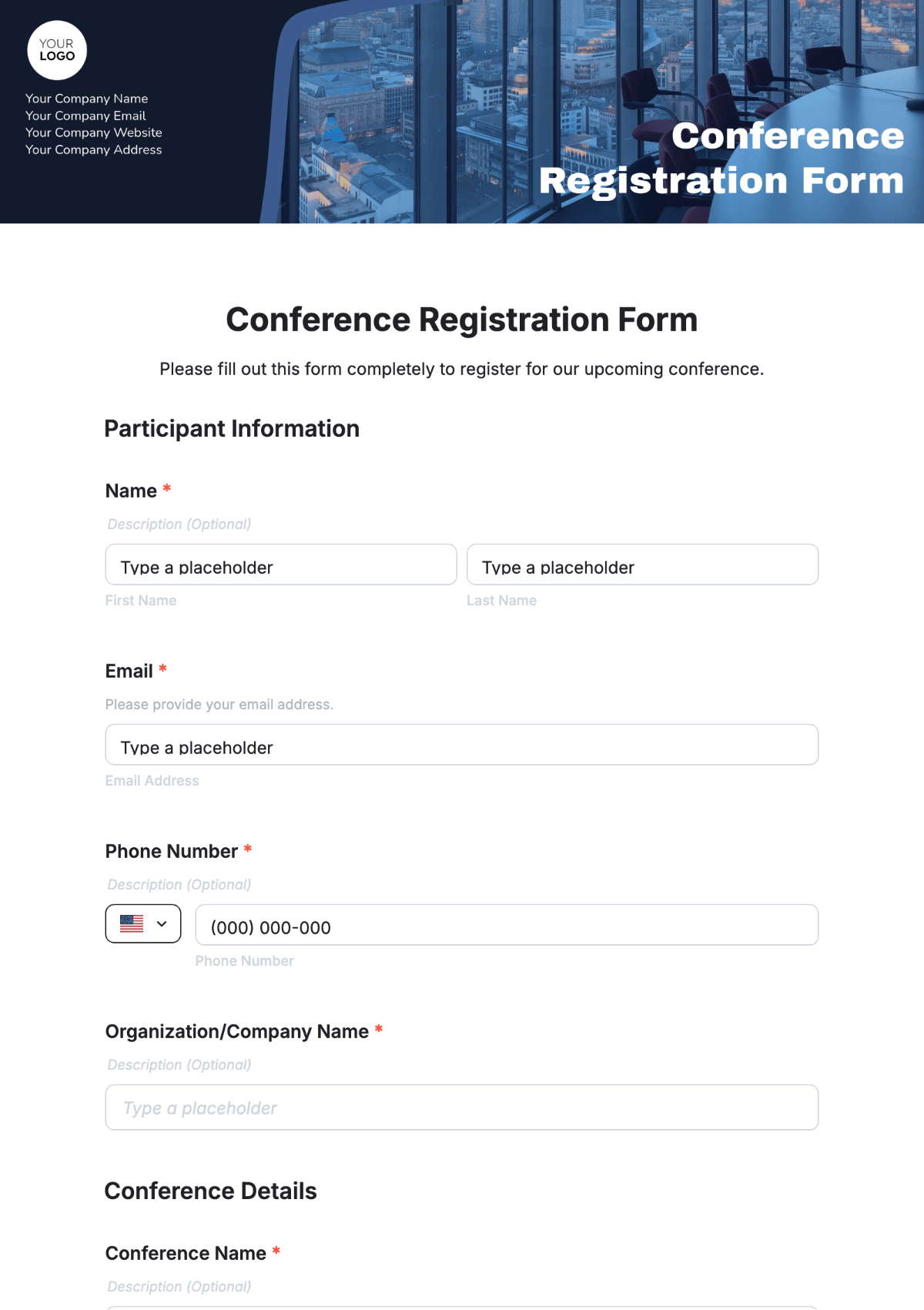Click the US flag icon
The width and height of the screenshot is (924, 1310).
[132, 923]
